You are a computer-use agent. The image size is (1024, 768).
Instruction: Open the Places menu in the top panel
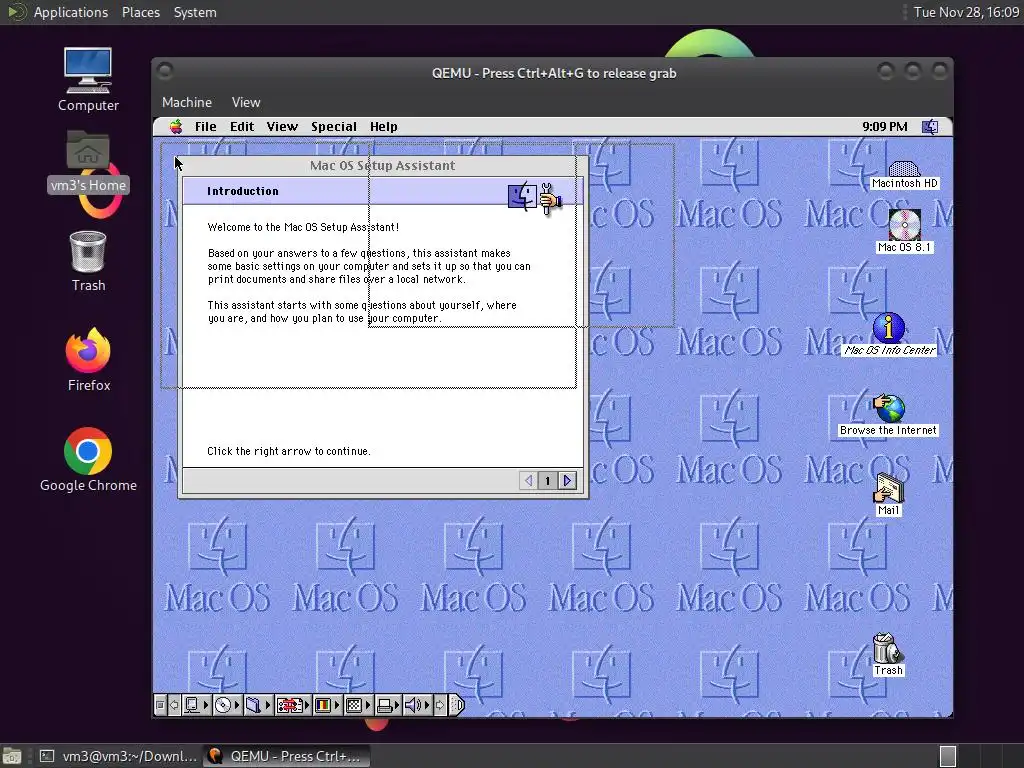140,12
